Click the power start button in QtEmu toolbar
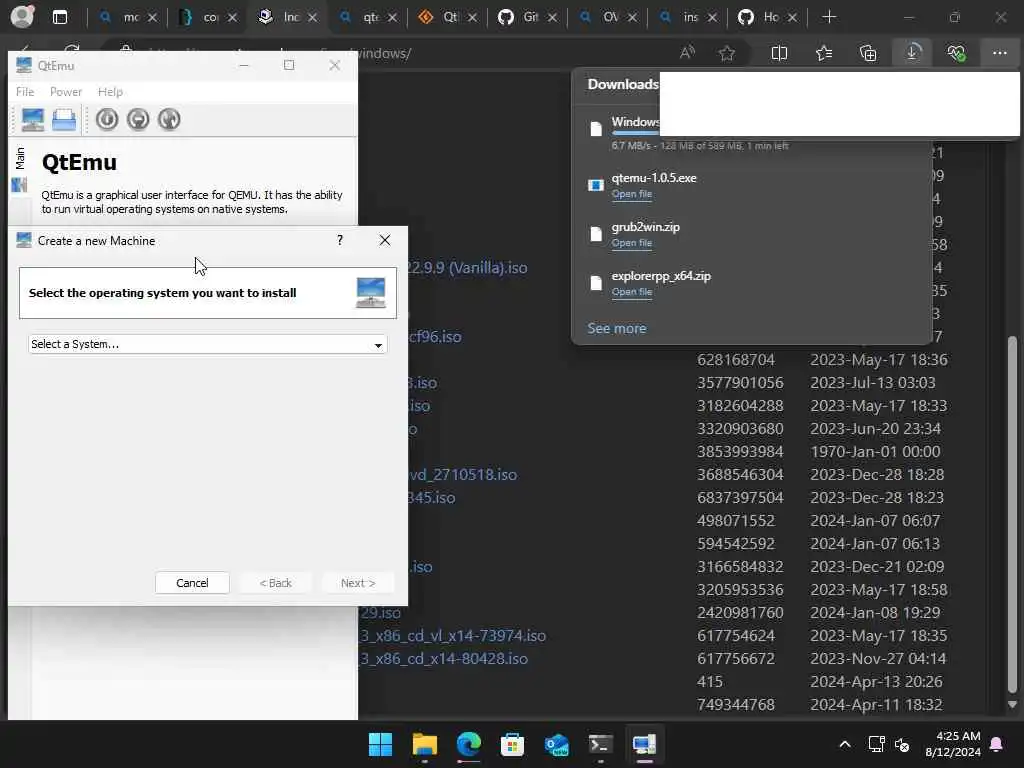This screenshot has height=768, width=1024. pyautogui.click(x=107, y=120)
